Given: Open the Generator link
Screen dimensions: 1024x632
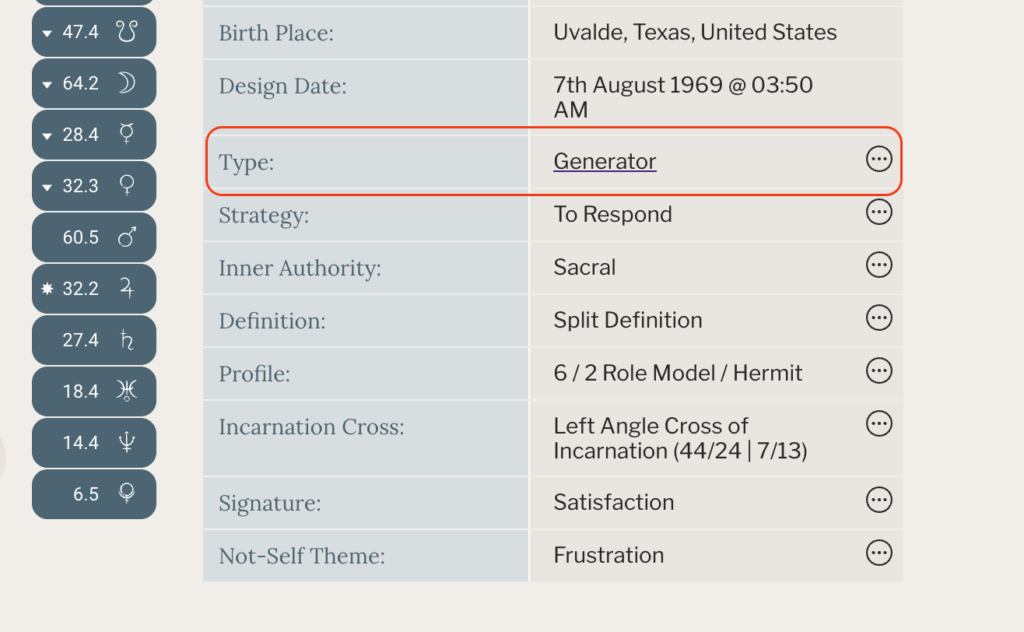Looking at the screenshot, I should pyautogui.click(x=604, y=162).
